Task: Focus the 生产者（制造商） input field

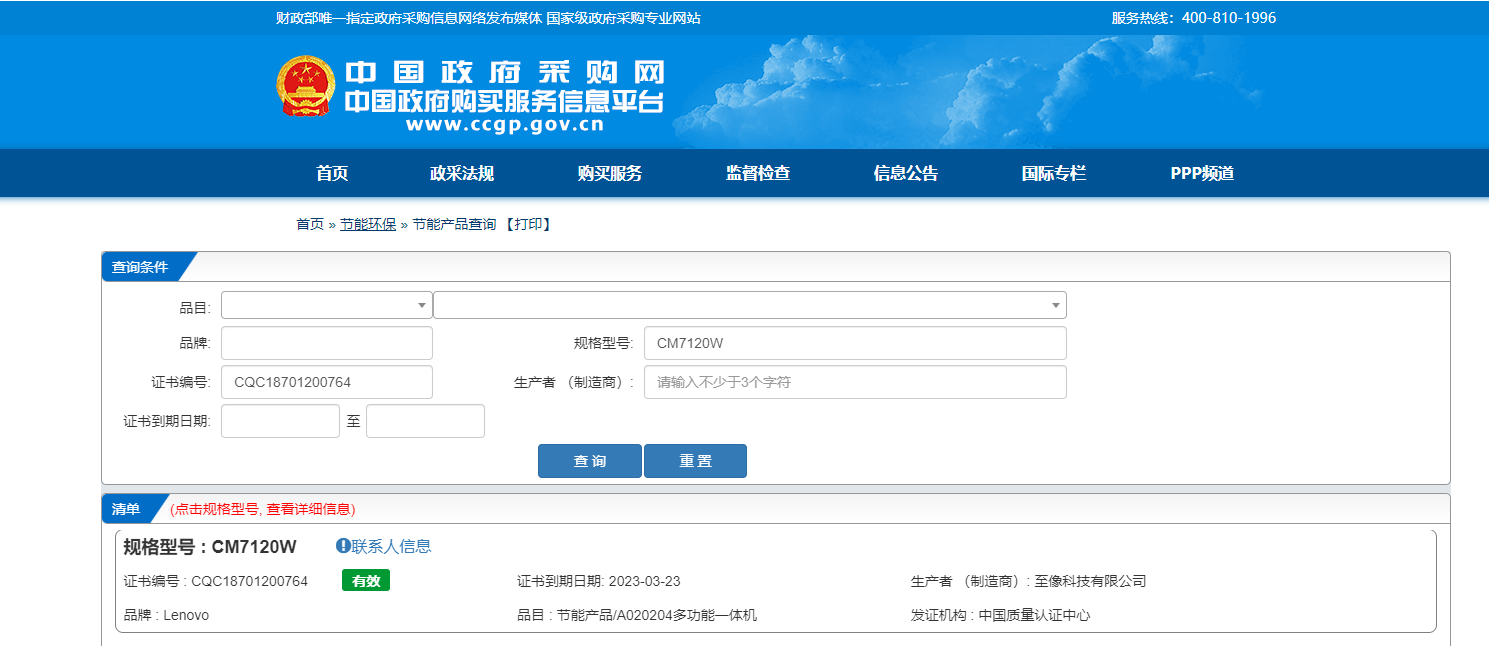Action: click(x=855, y=382)
